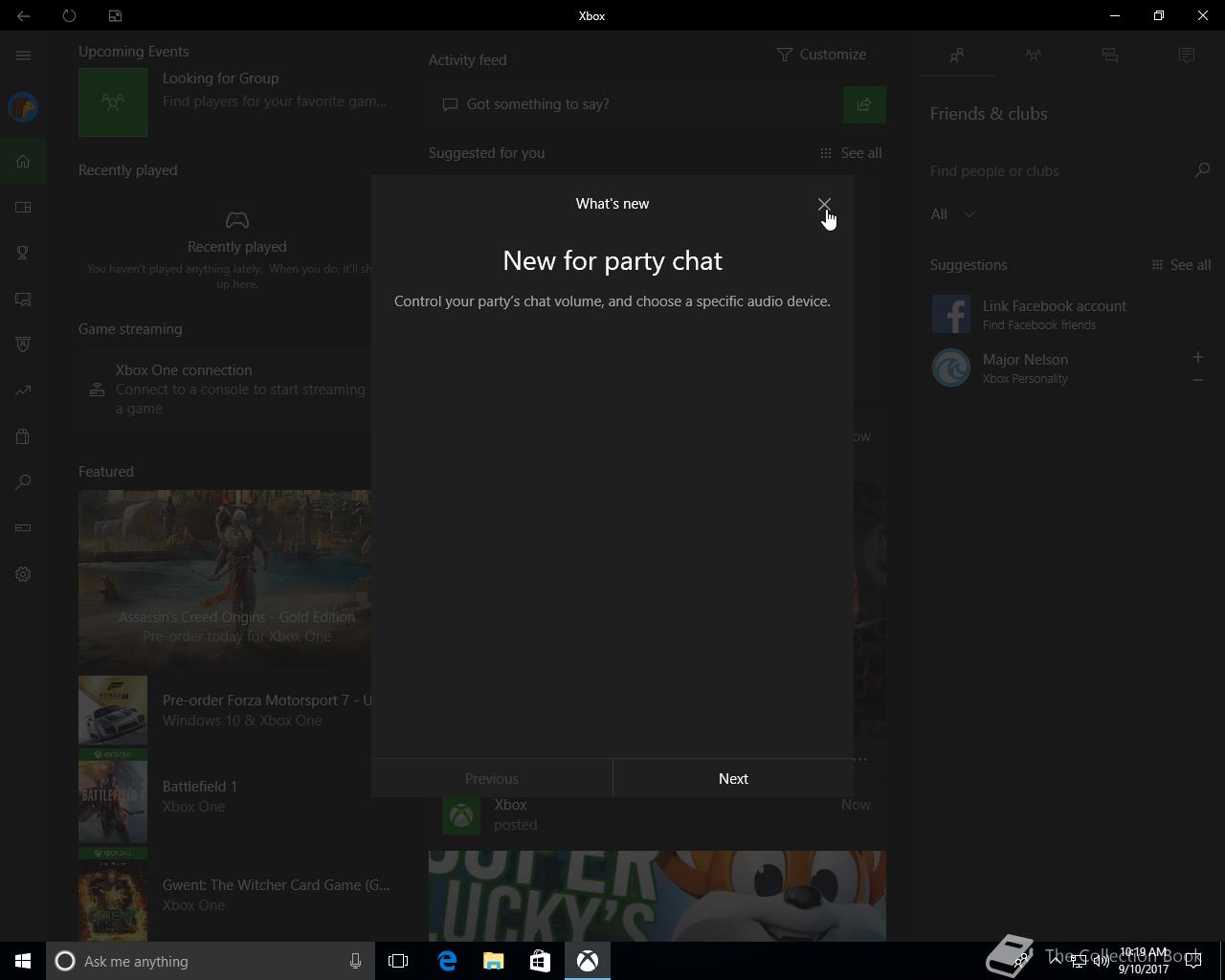Close the What's new dialog

coord(823,204)
